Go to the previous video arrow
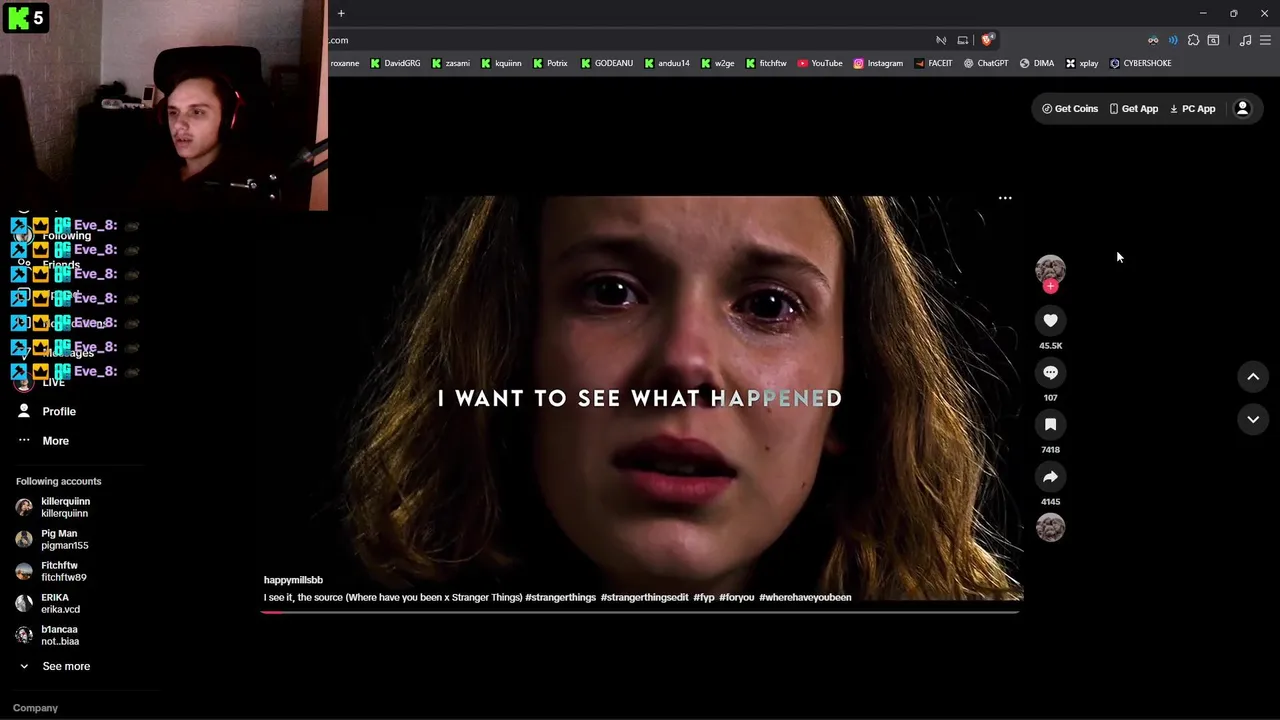Image resolution: width=1280 pixels, height=720 pixels. (x=1253, y=377)
